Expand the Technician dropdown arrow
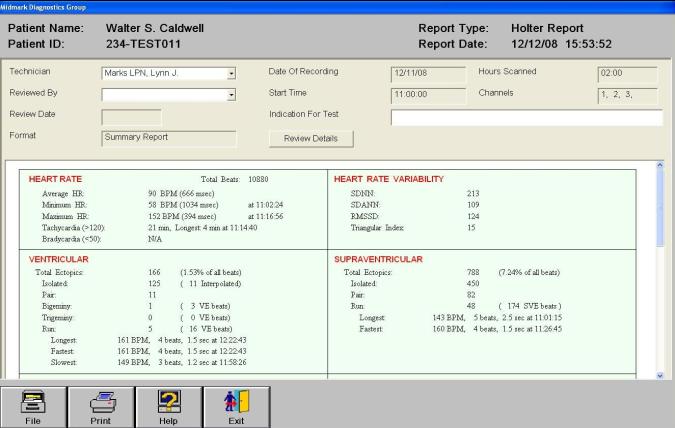The height and width of the screenshot is (428, 675). point(231,74)
